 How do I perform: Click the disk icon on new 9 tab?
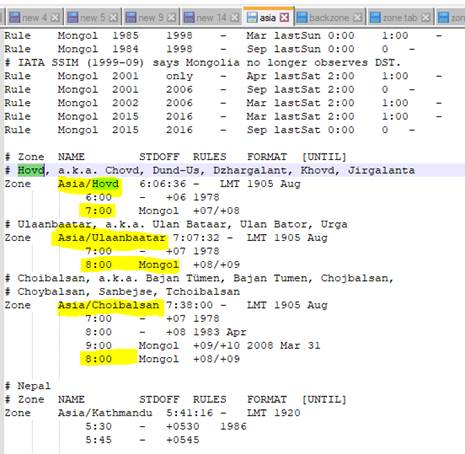pyautogui.click(x=131, y=17)
